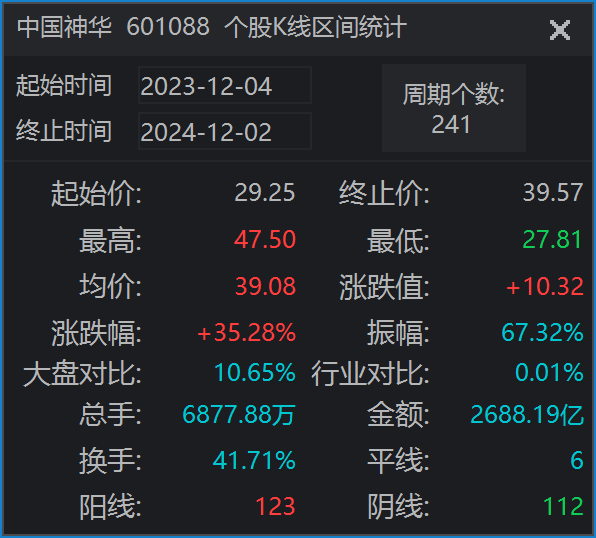Select the 均价 value 39.08
Screen dimensions: 596x538
(x=265, y=286)
